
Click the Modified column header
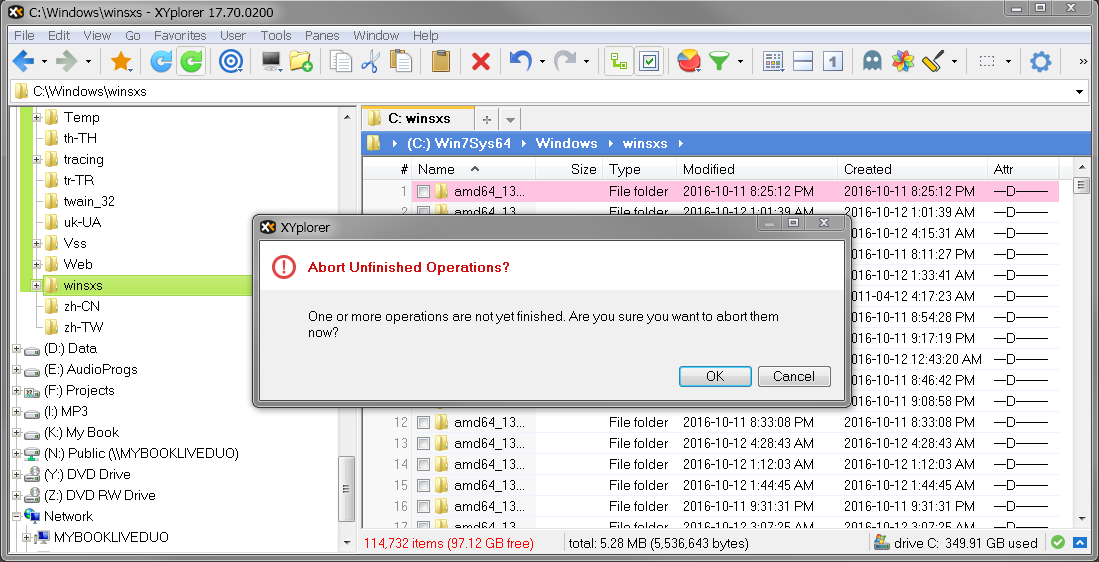pos(709,169)
